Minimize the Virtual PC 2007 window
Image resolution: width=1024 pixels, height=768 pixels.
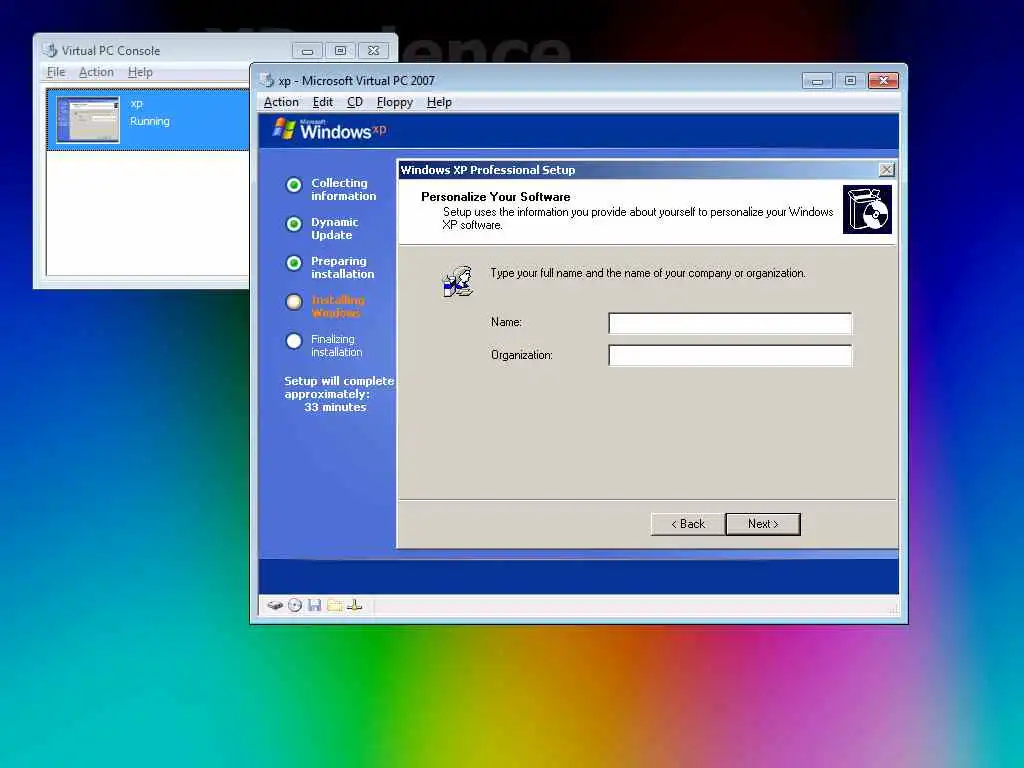point(817,81)
